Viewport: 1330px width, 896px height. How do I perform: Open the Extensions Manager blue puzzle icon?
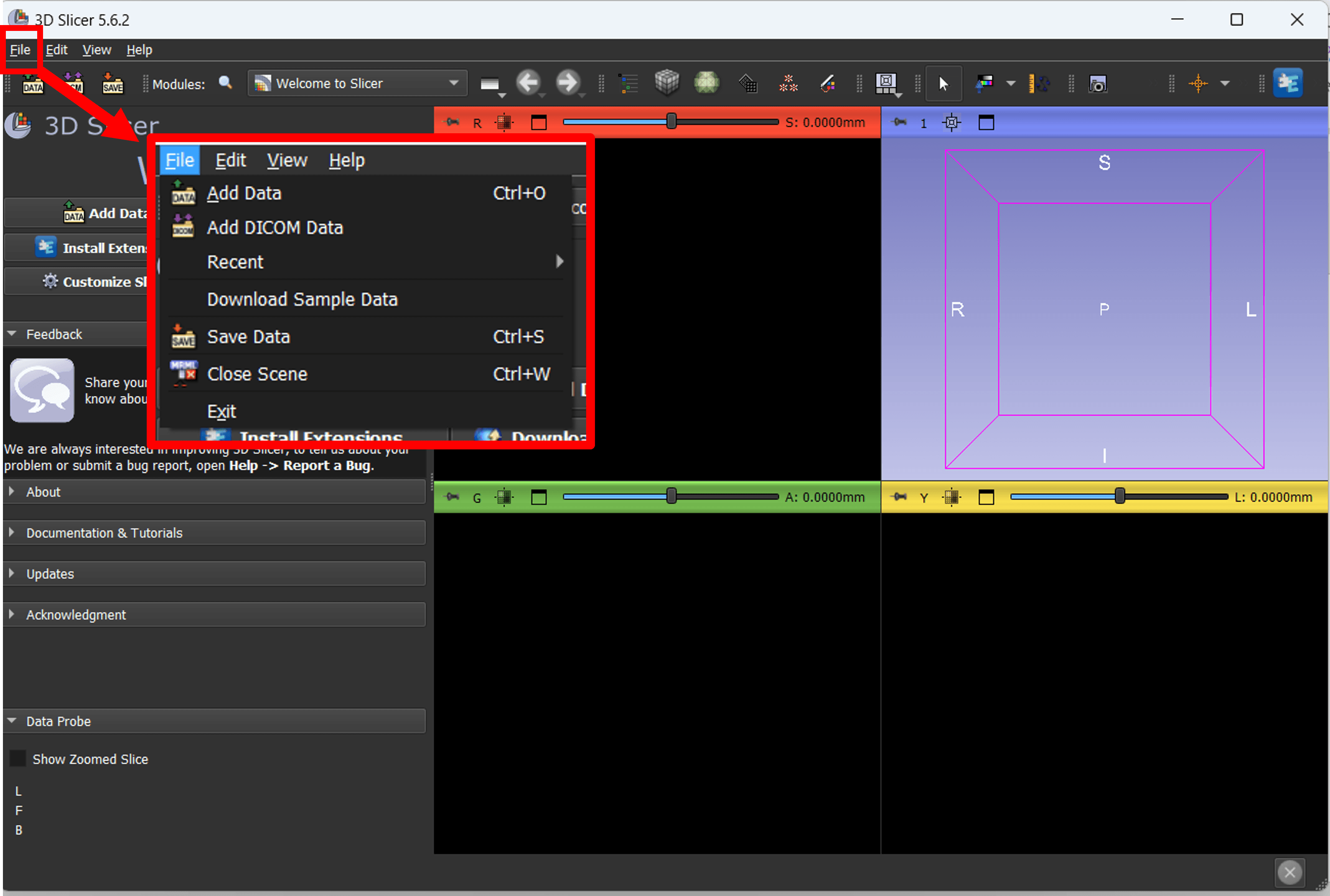click(1287, 84)
